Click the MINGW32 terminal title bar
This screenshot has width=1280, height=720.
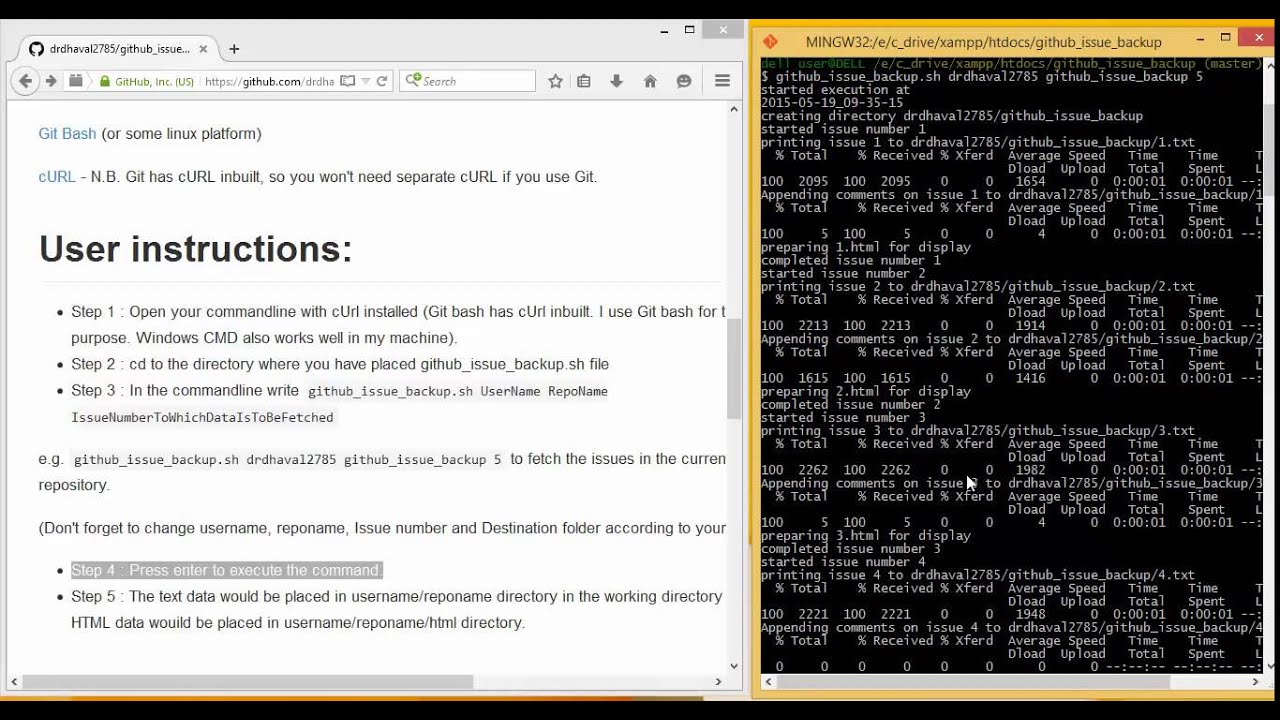(983, 42)
